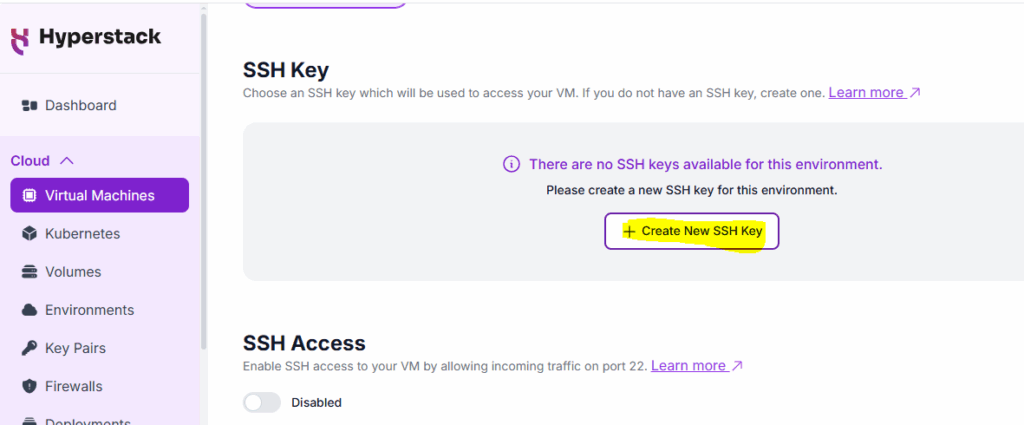
Task: Click the Key Pairs key icon
Action: tap(29, 348)
